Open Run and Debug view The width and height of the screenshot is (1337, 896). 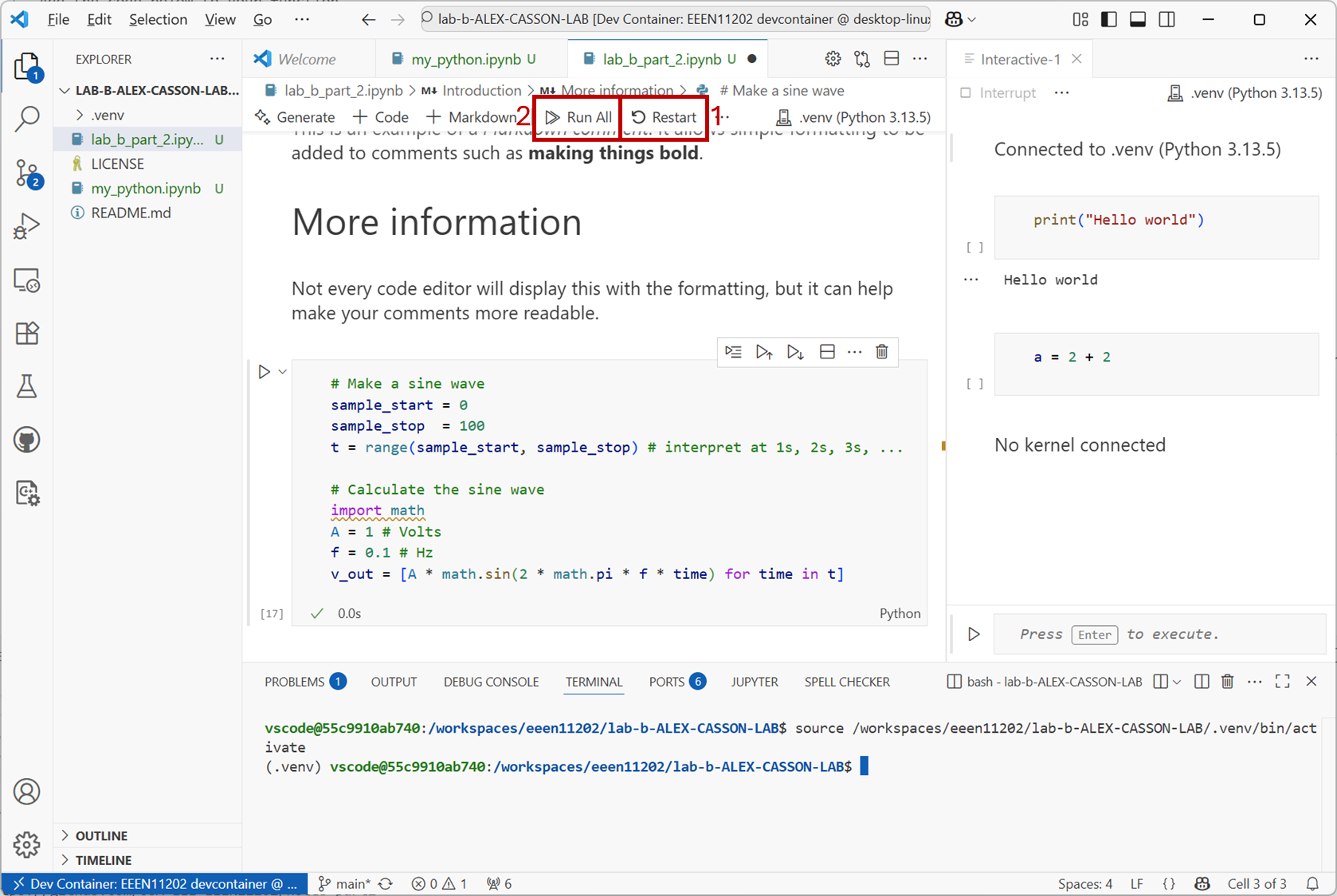(27, 226)
